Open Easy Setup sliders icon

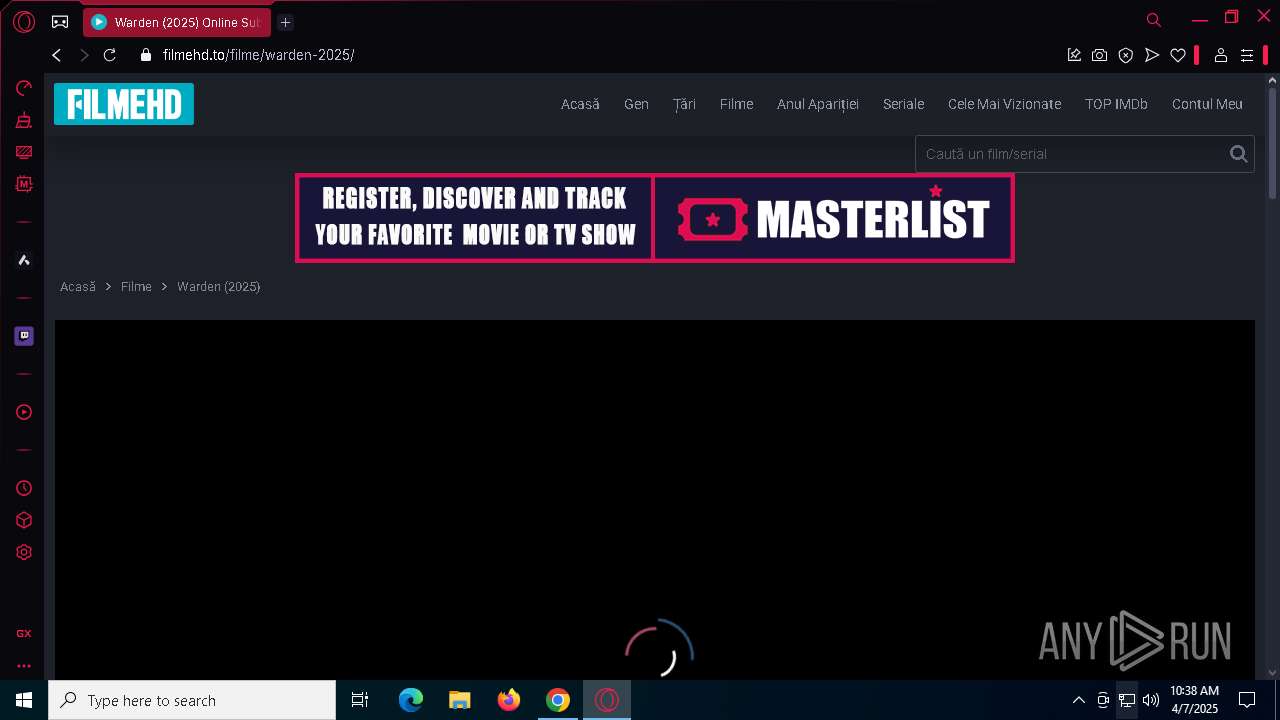point(1247,55)
